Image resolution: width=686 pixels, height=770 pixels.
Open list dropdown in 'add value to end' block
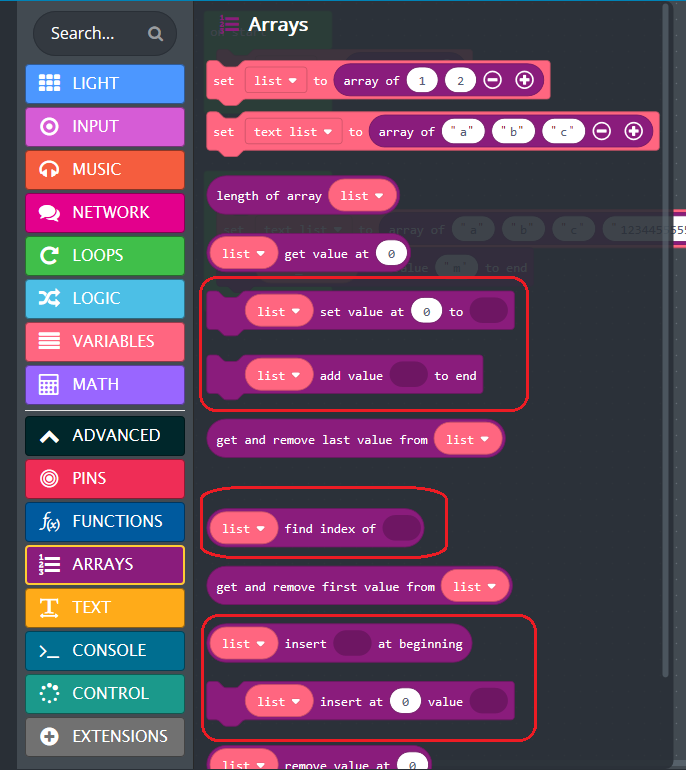pyautogui.click(x=279, y=376)
